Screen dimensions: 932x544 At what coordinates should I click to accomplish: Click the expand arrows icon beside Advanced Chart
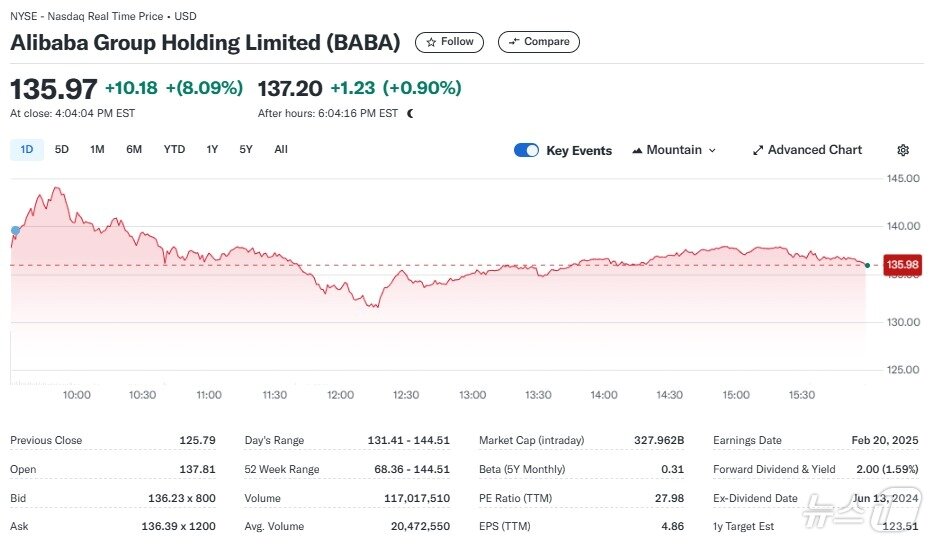pos(758,150)
